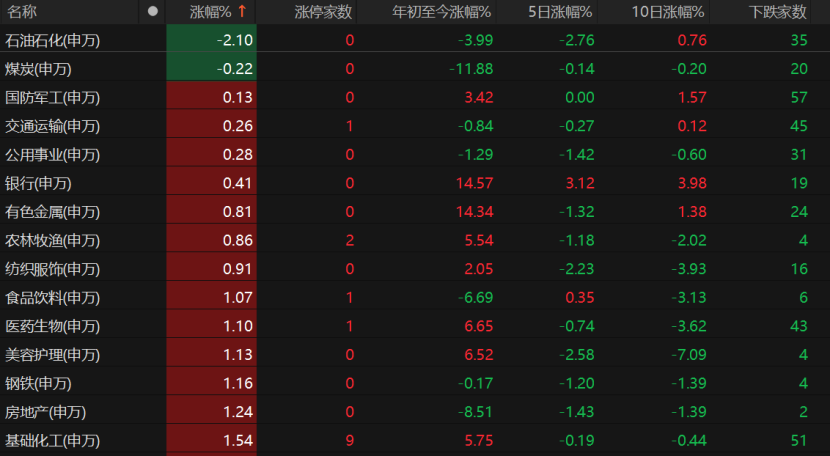Select the 钢铁(申万) row
This screenshot has width=830, height=456.
(415, 383)
